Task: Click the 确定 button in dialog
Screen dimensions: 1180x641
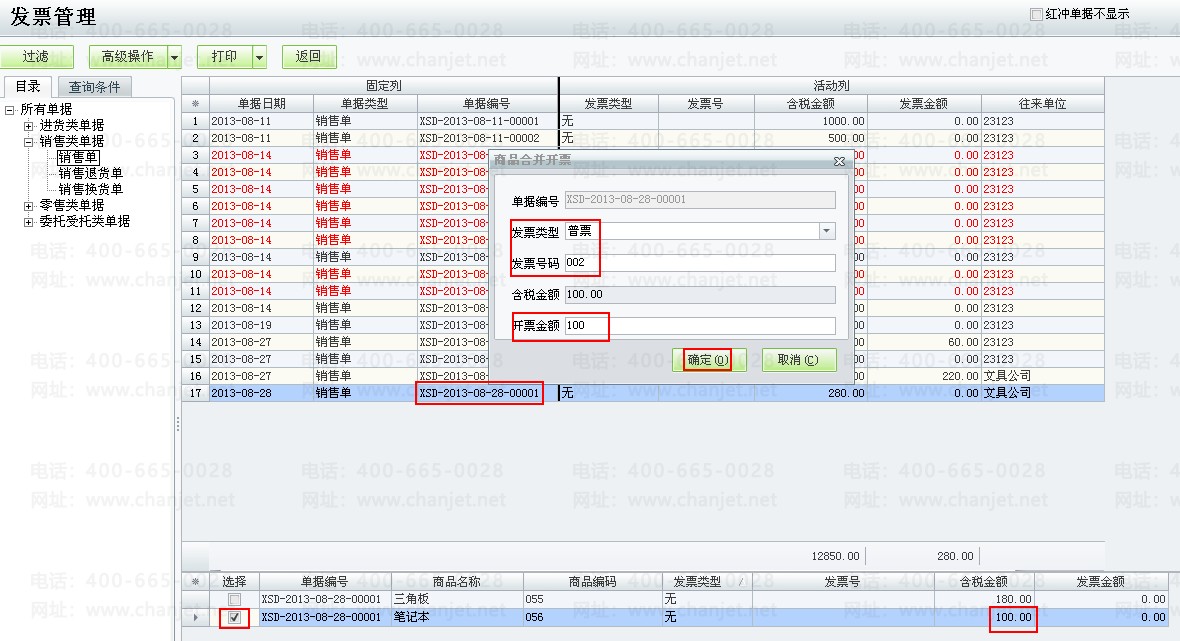Action: [709, 360]
